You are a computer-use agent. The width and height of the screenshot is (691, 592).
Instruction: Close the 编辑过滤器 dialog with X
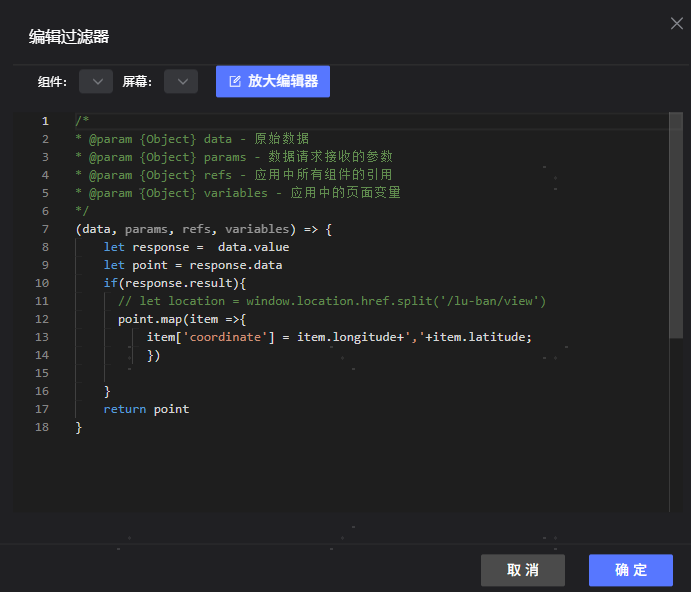677,24
